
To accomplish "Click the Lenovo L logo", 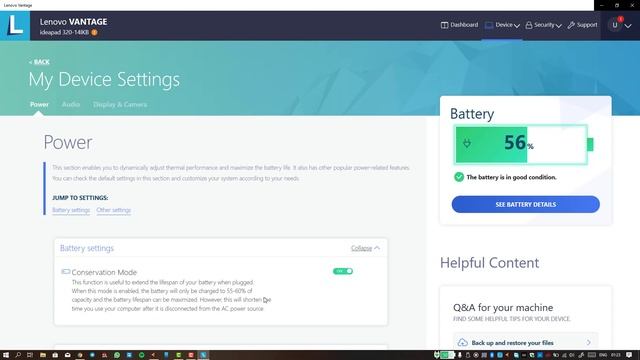I will pos(15,25).
